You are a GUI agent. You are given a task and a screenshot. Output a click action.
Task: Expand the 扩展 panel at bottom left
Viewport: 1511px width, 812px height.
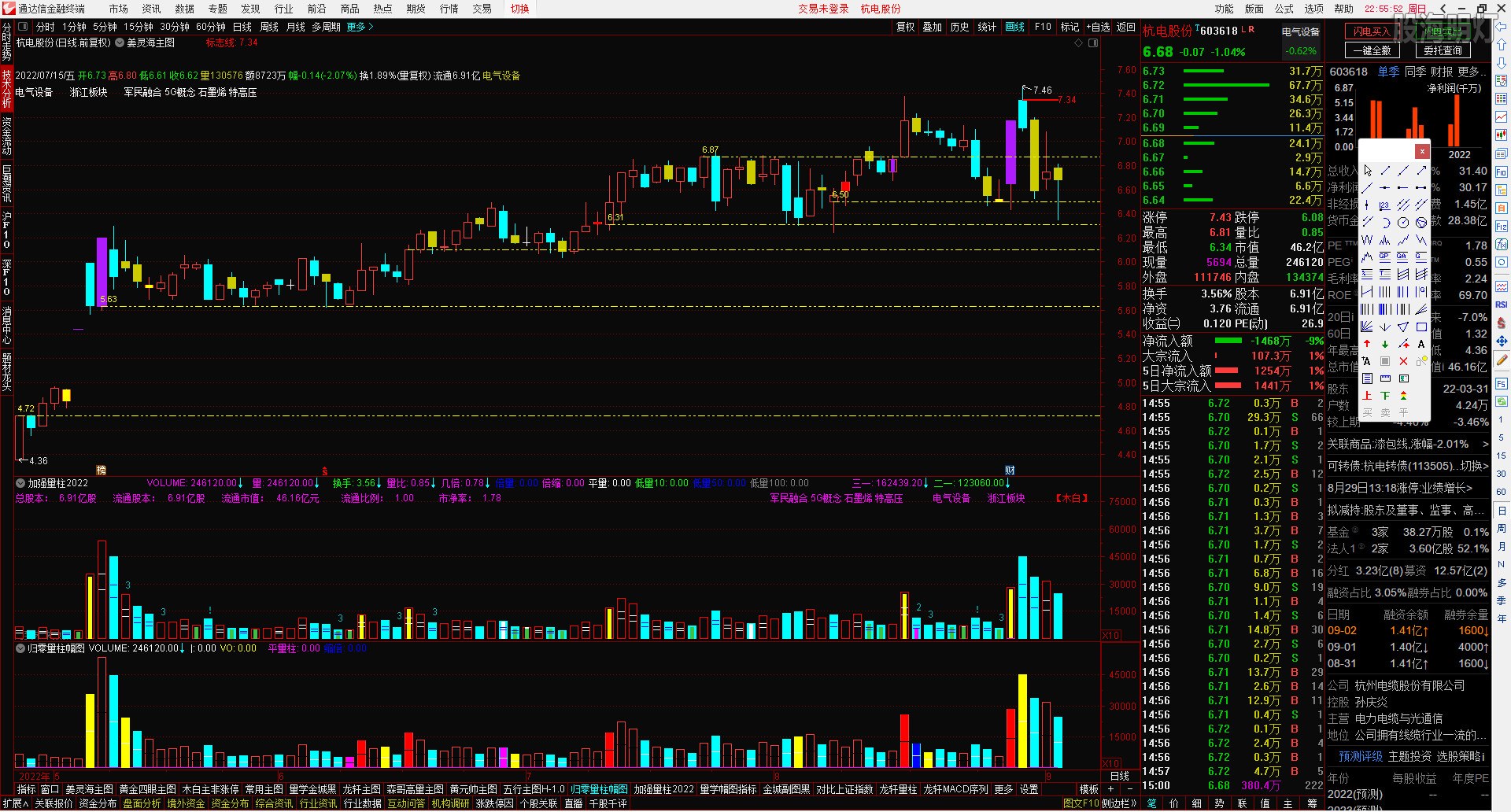(14, 803)
